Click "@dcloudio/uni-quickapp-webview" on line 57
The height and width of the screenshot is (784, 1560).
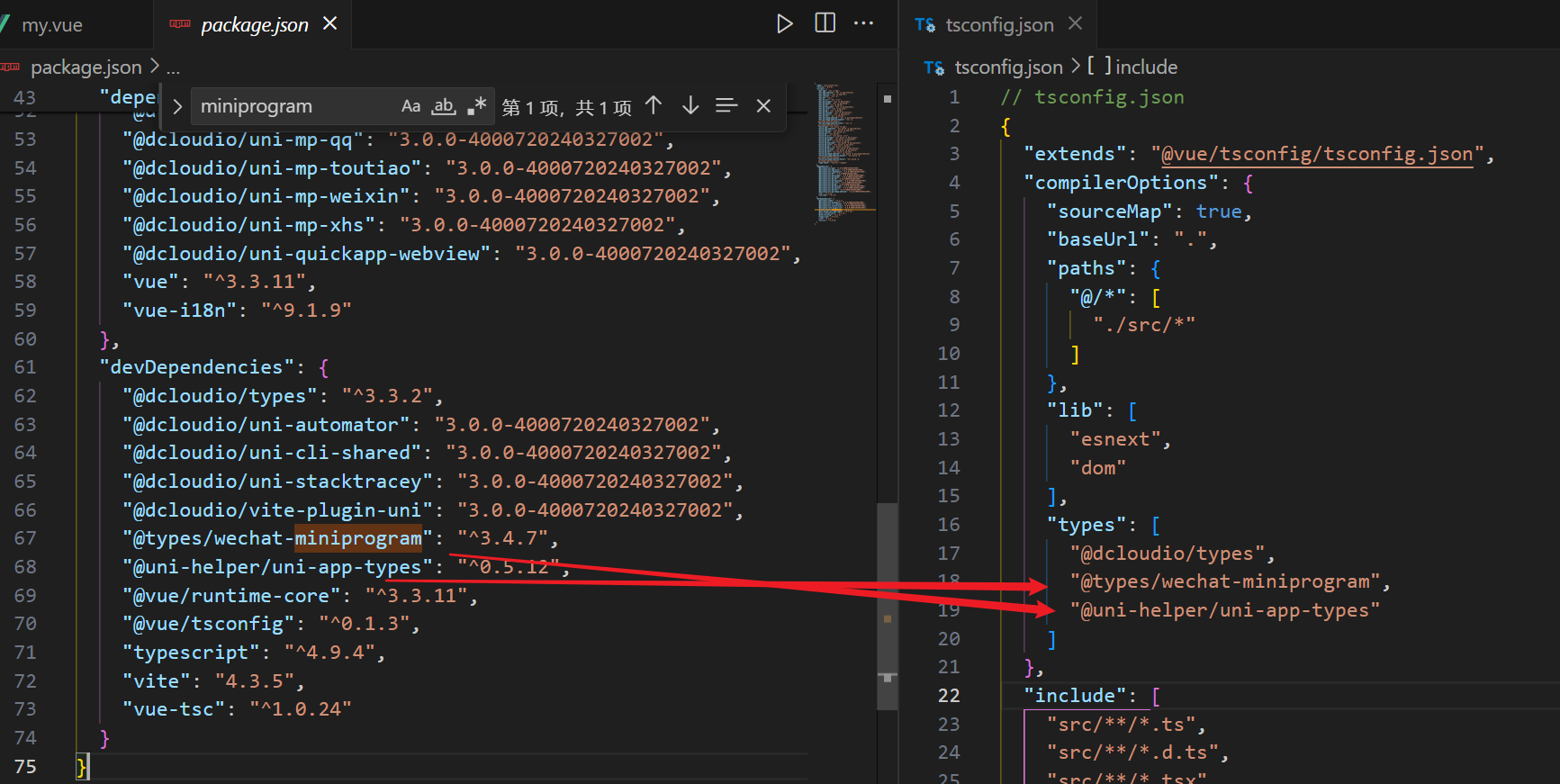click(307, 254)
